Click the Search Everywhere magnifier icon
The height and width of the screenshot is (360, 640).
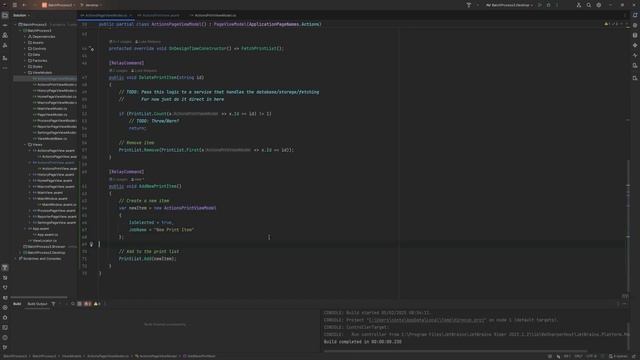click(x=589, y=5)
